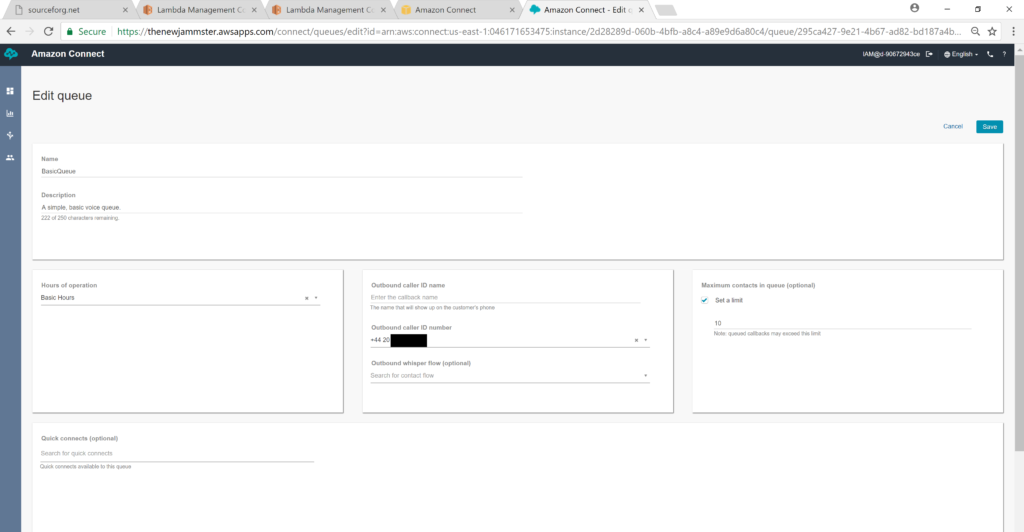Expand the Outbound whisper flow dropdown arrow
Image resolution: width=1024 pixels, height=532 pixels.
click(646, 375)
